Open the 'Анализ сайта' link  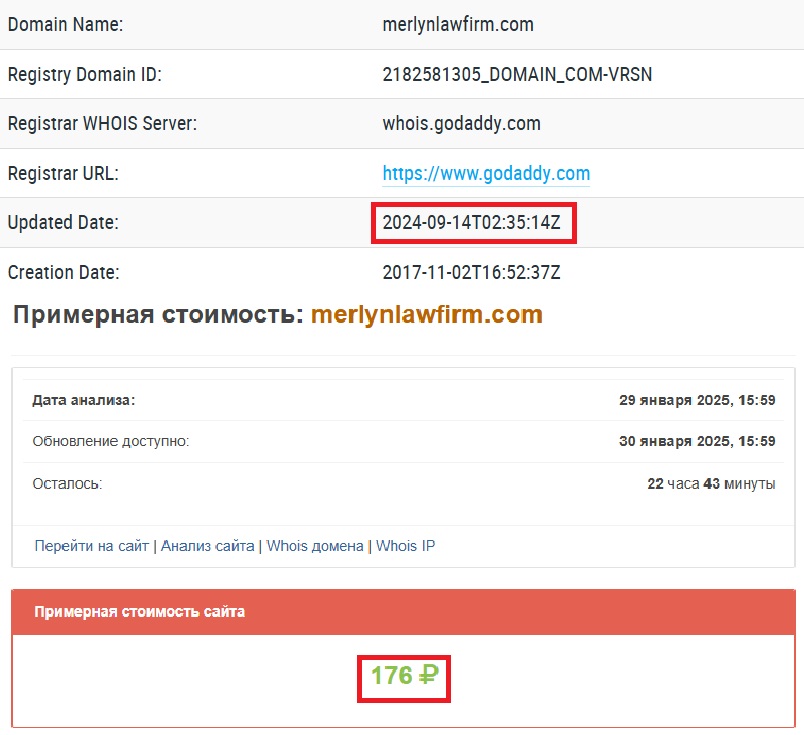click(x=207, y=546)
